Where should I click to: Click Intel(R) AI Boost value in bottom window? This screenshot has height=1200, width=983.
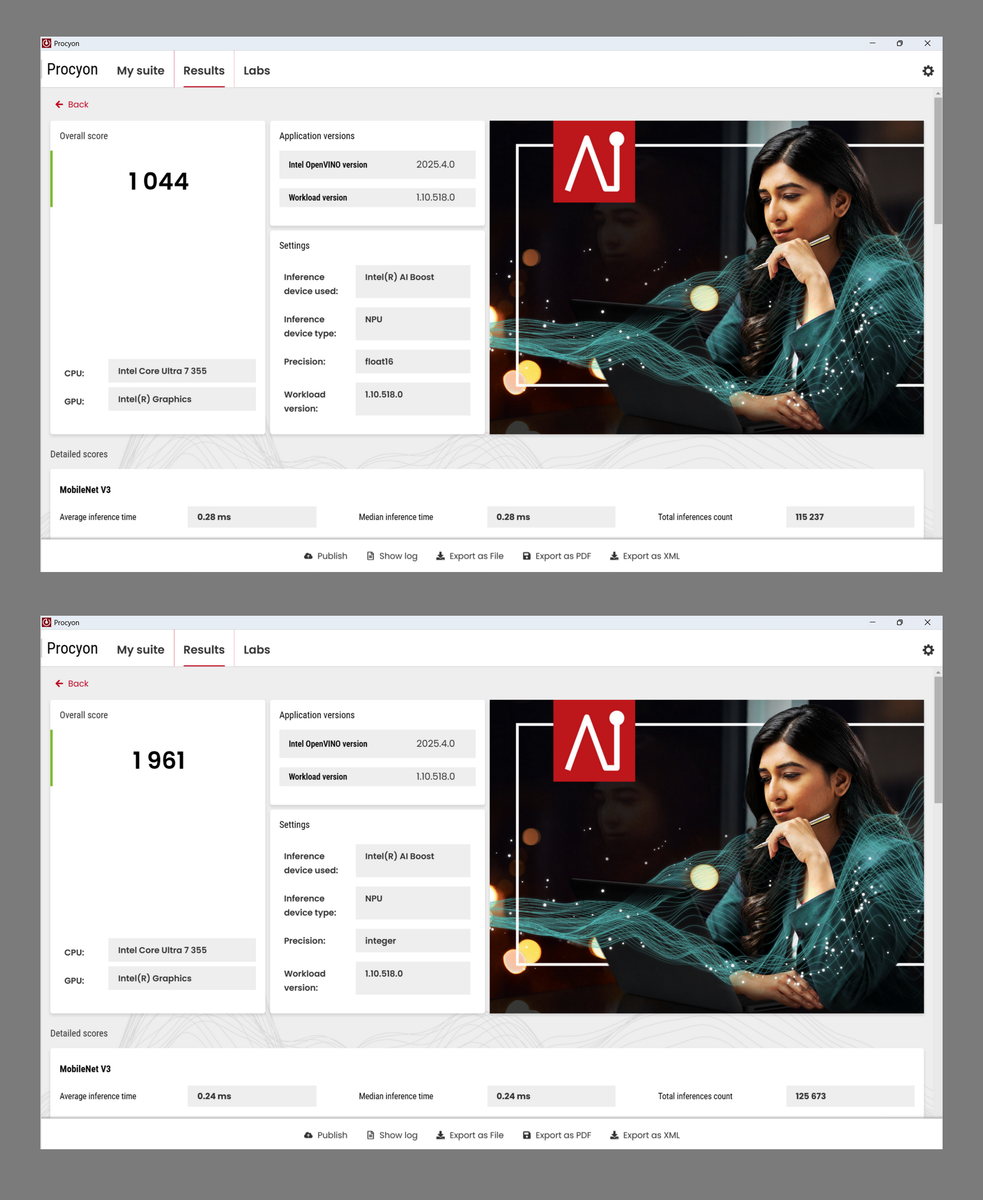click(413, 860)
